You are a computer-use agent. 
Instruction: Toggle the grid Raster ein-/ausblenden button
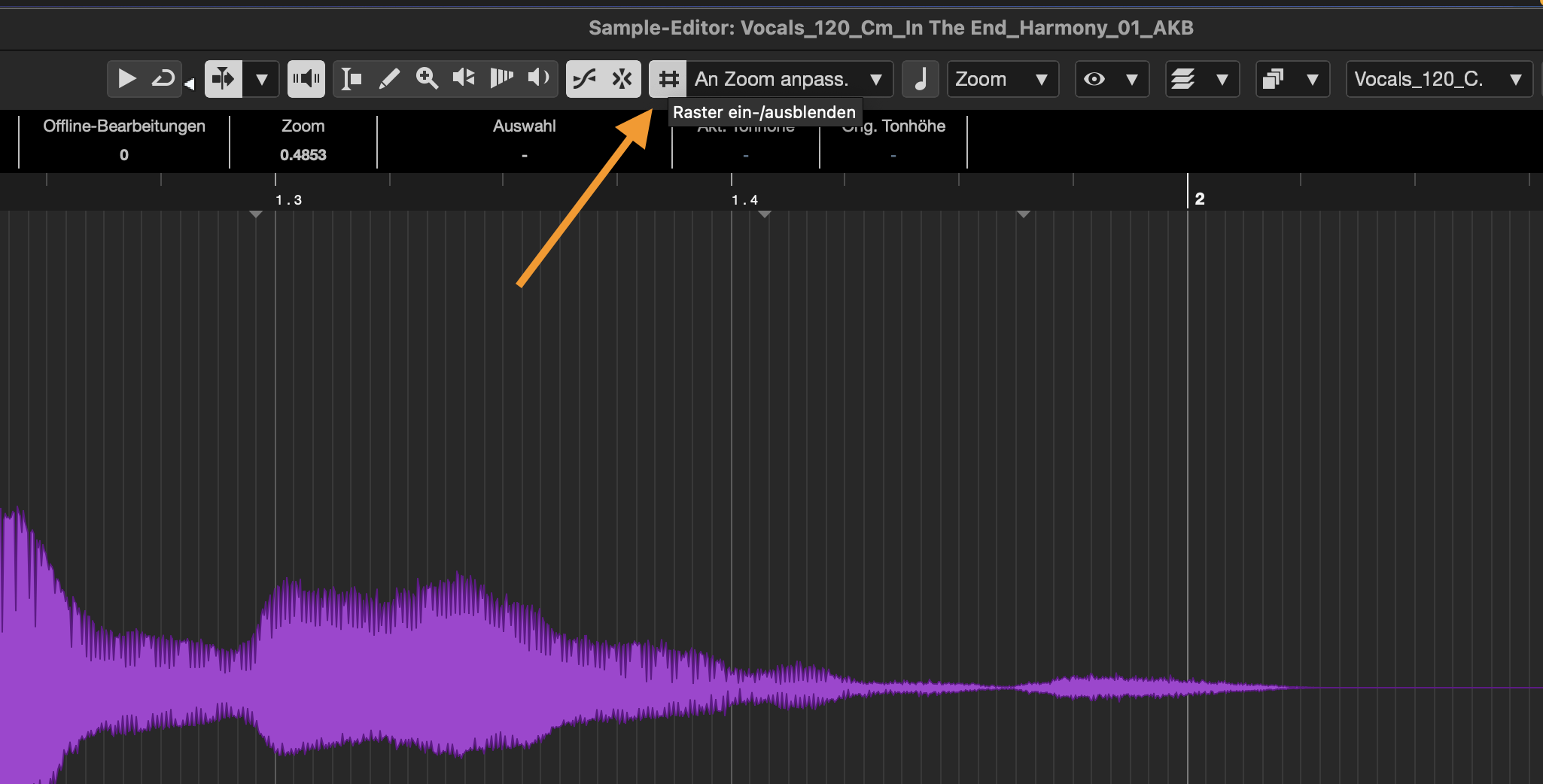coord(668,79)
